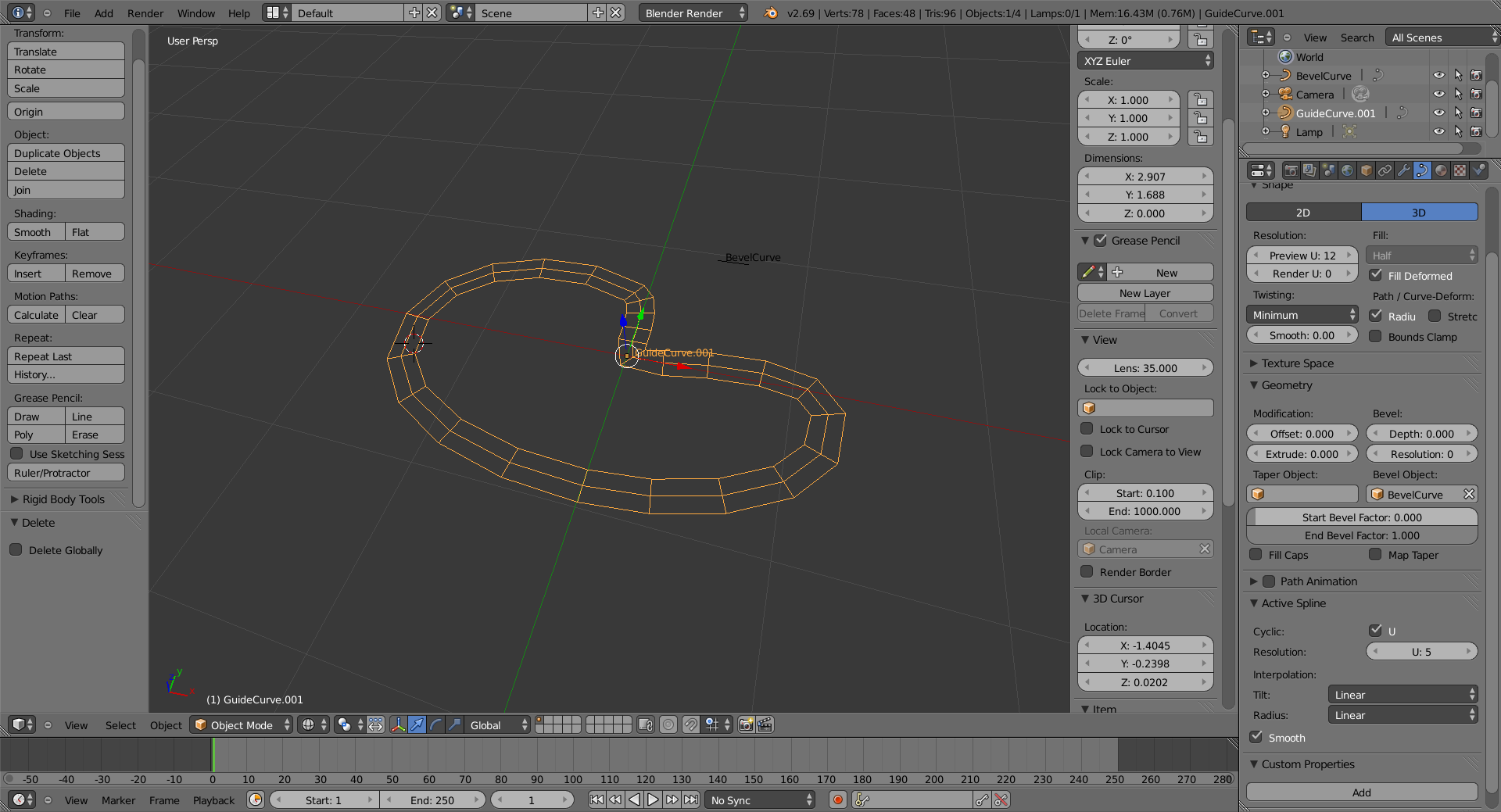Jump to the first frame in timeline
This screenshot has height=812, width=1501.
tap(596, 799)
